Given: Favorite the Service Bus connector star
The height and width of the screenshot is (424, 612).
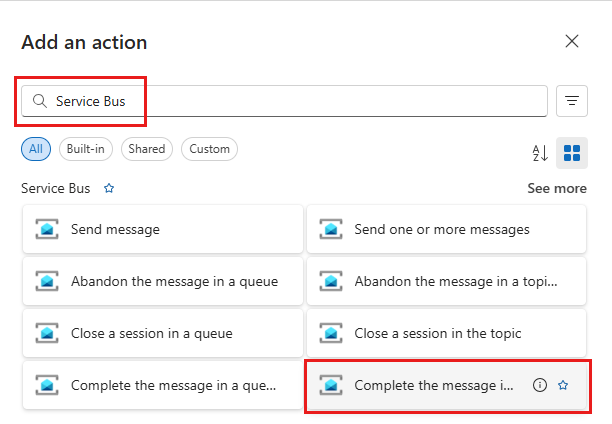Looking at the screenshot, I should (x=109, y=188).
